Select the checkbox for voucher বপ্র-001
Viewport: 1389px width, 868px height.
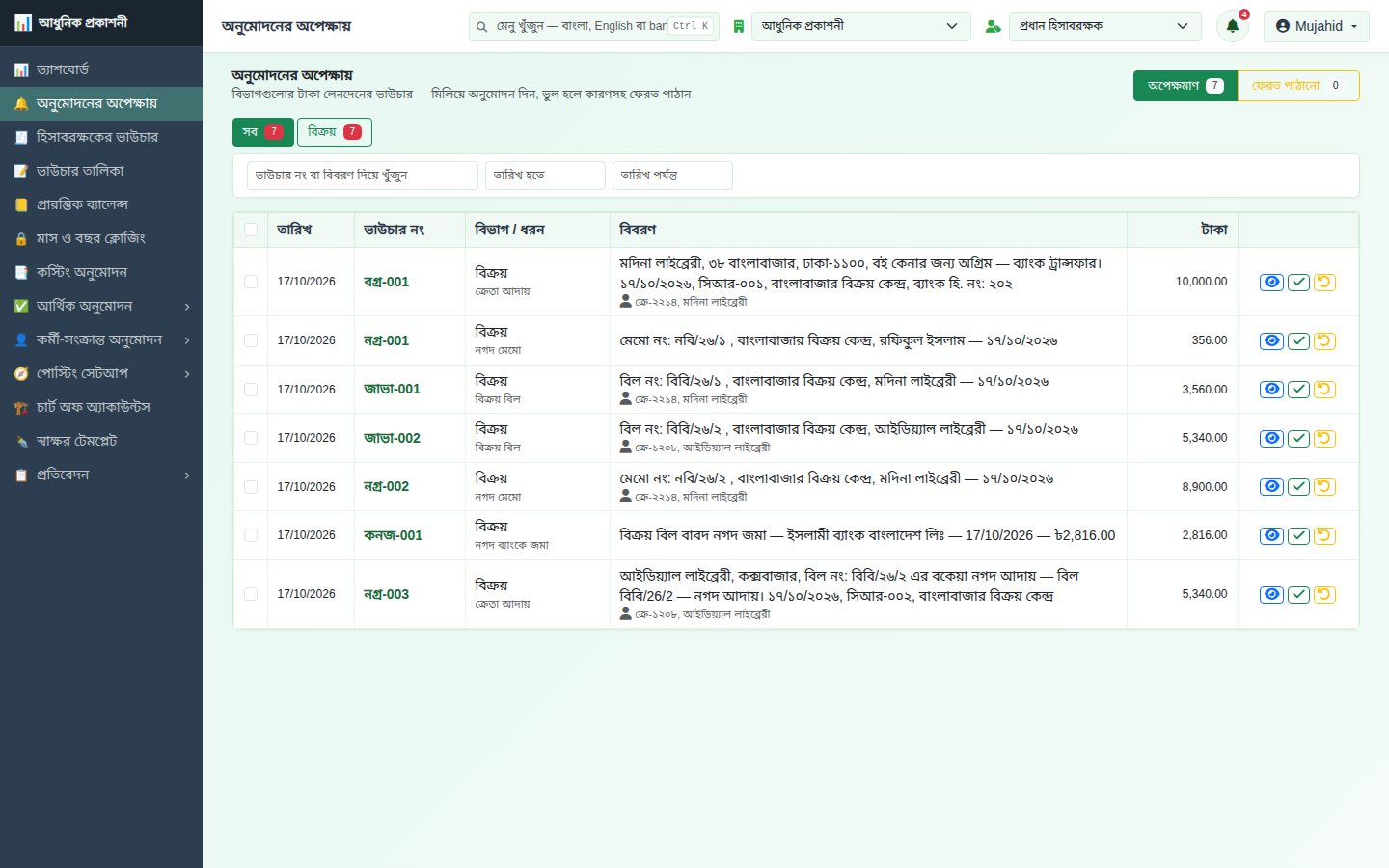point(251,282)
